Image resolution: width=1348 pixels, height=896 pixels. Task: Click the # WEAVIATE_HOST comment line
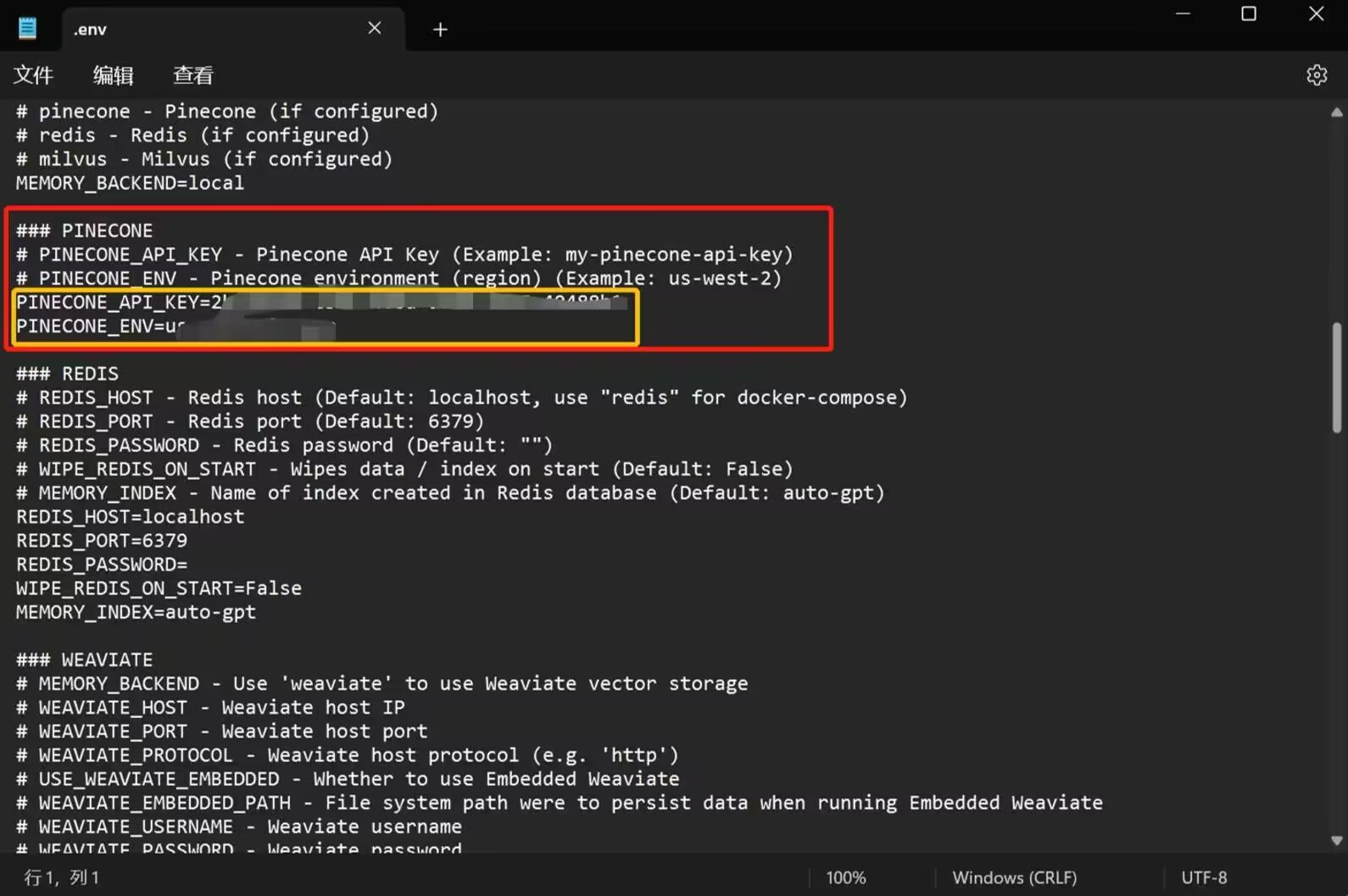[x=210, y=708]
